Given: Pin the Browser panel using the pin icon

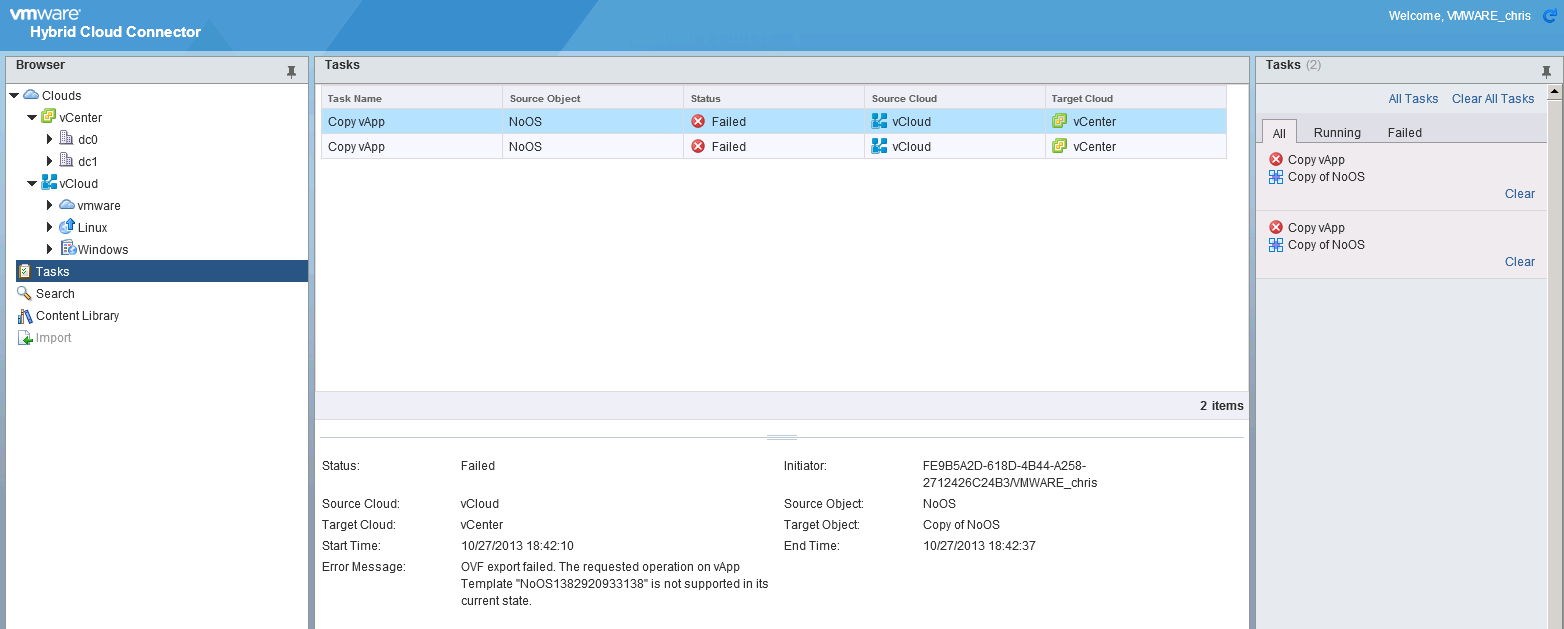Looking at the screenshot, I should click(x=291, y=72).
